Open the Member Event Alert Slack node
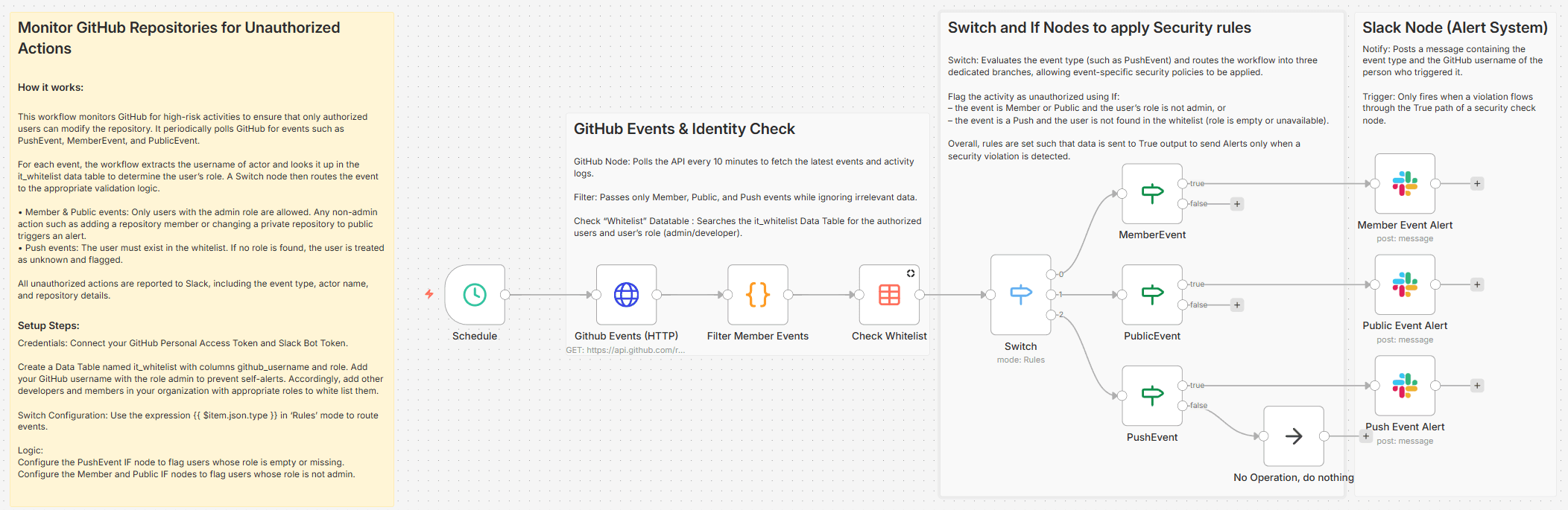This screenshot has width=1568, height=510. pos(1404,184)
